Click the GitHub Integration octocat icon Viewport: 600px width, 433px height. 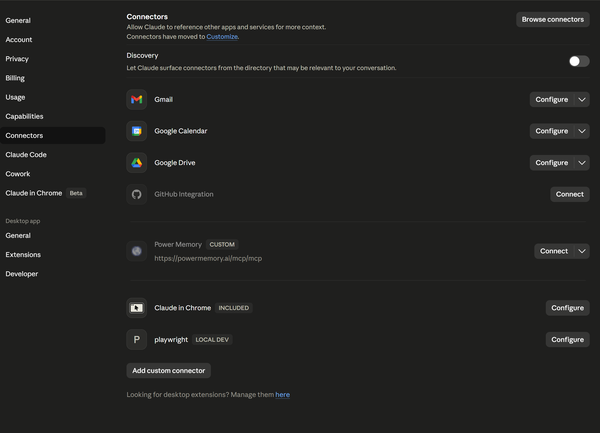(137, 194)
